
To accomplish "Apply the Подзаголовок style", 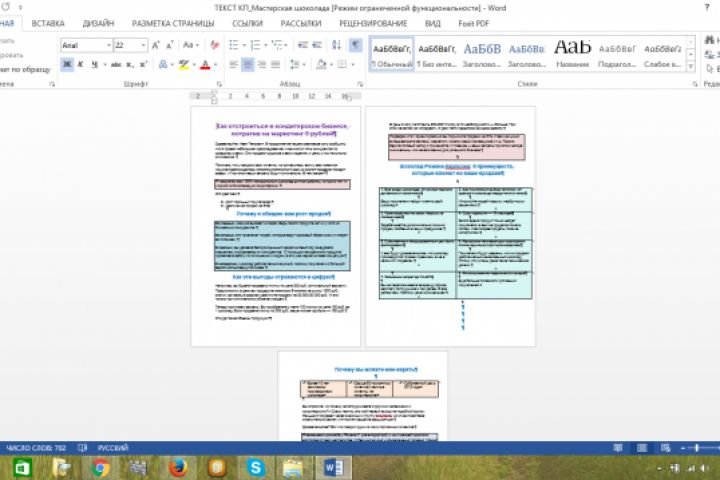I will click(x=617, y=54).
